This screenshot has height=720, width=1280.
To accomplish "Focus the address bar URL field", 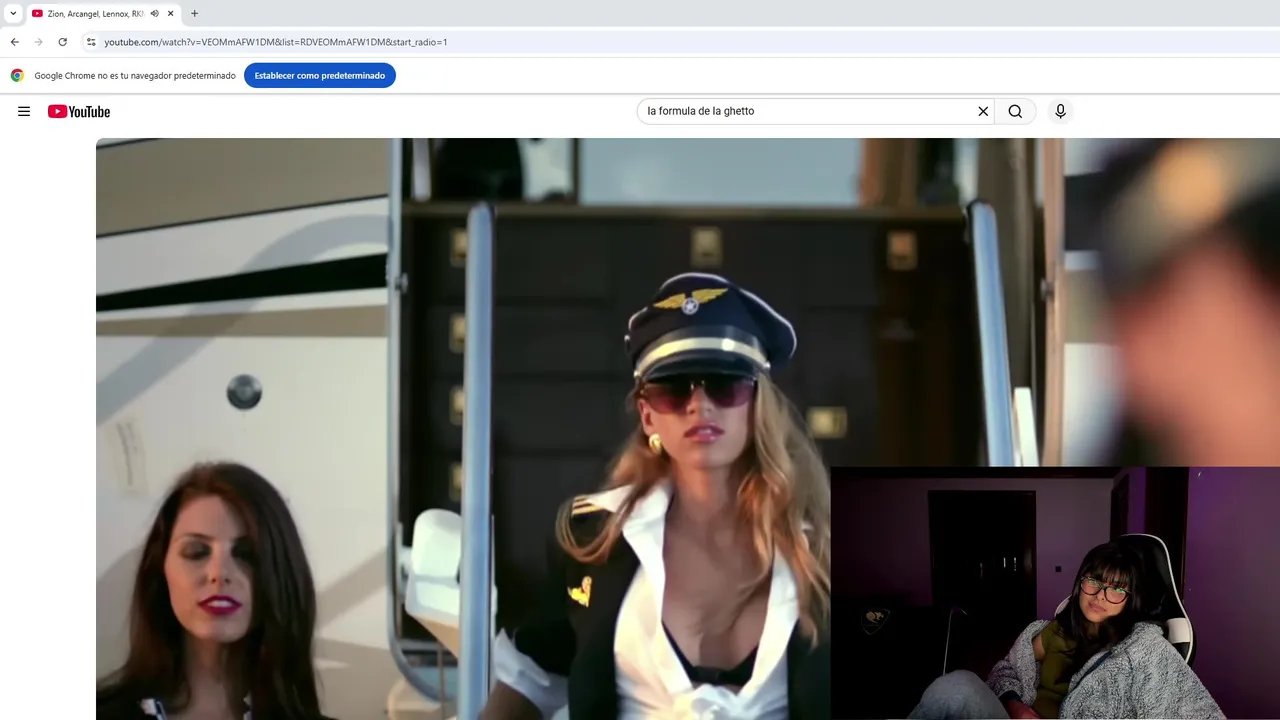I will 680,42.
